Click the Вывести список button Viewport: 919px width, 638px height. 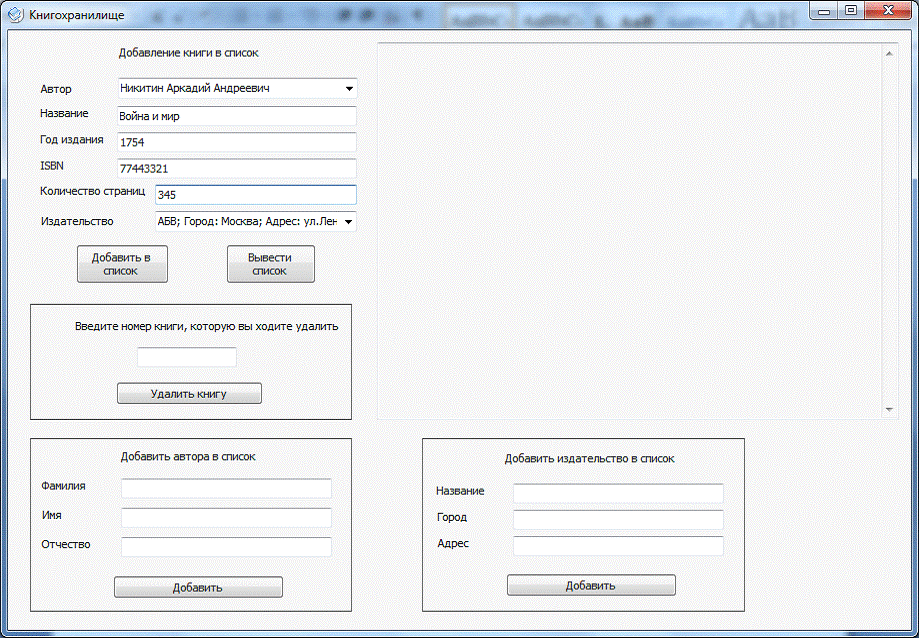(x=270, y=264)
